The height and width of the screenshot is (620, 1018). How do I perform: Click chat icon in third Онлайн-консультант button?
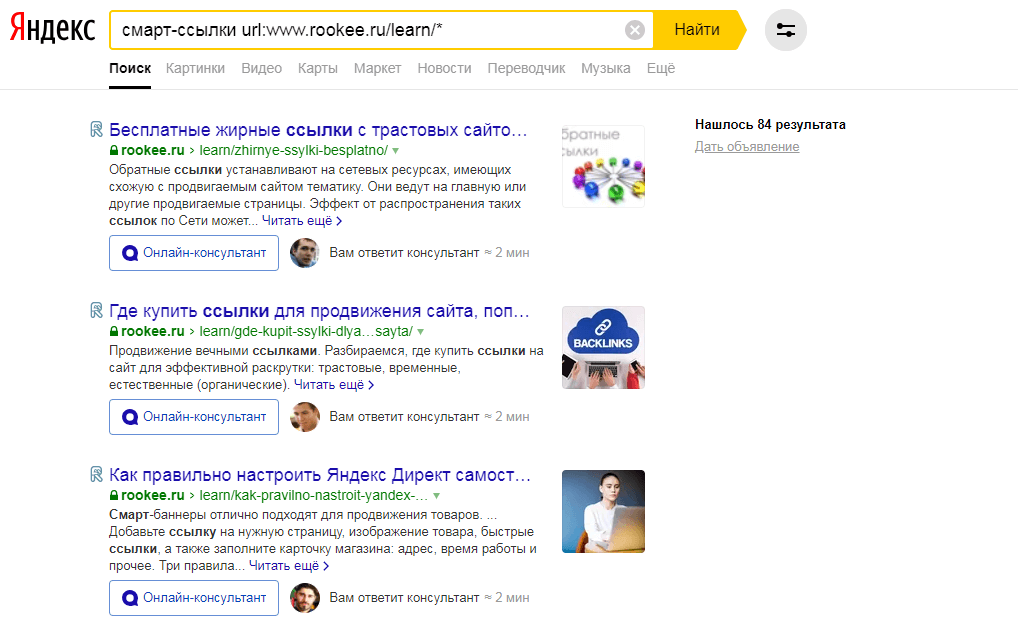[130, 599]
